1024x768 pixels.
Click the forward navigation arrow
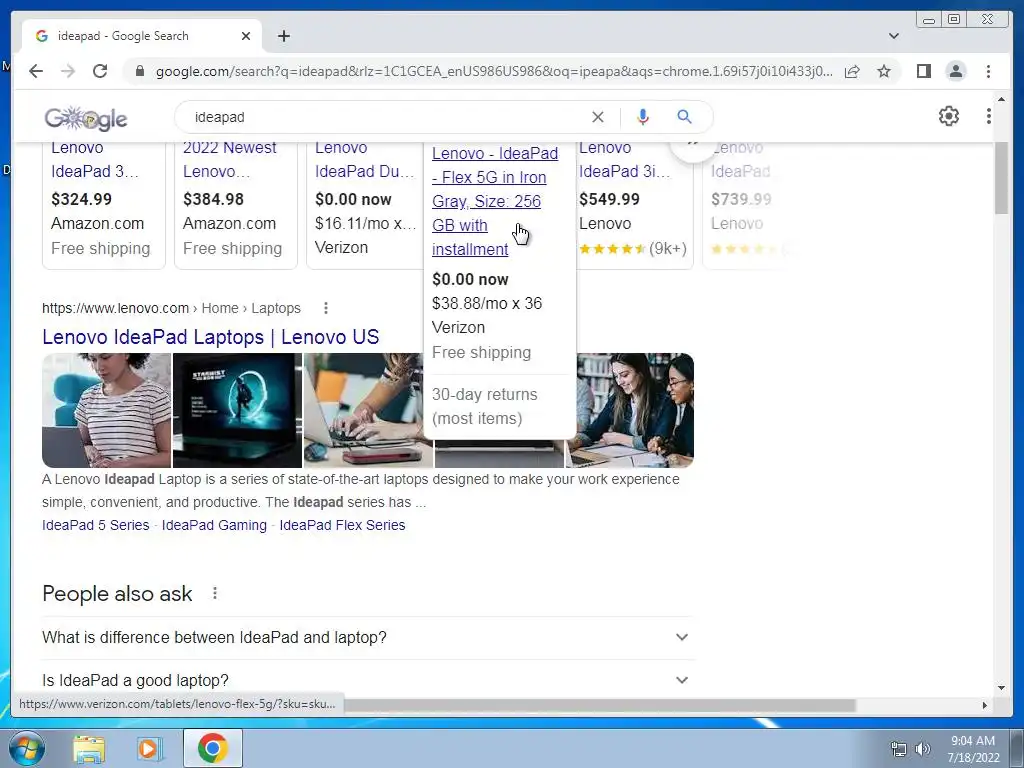click(x=68, y=71)
